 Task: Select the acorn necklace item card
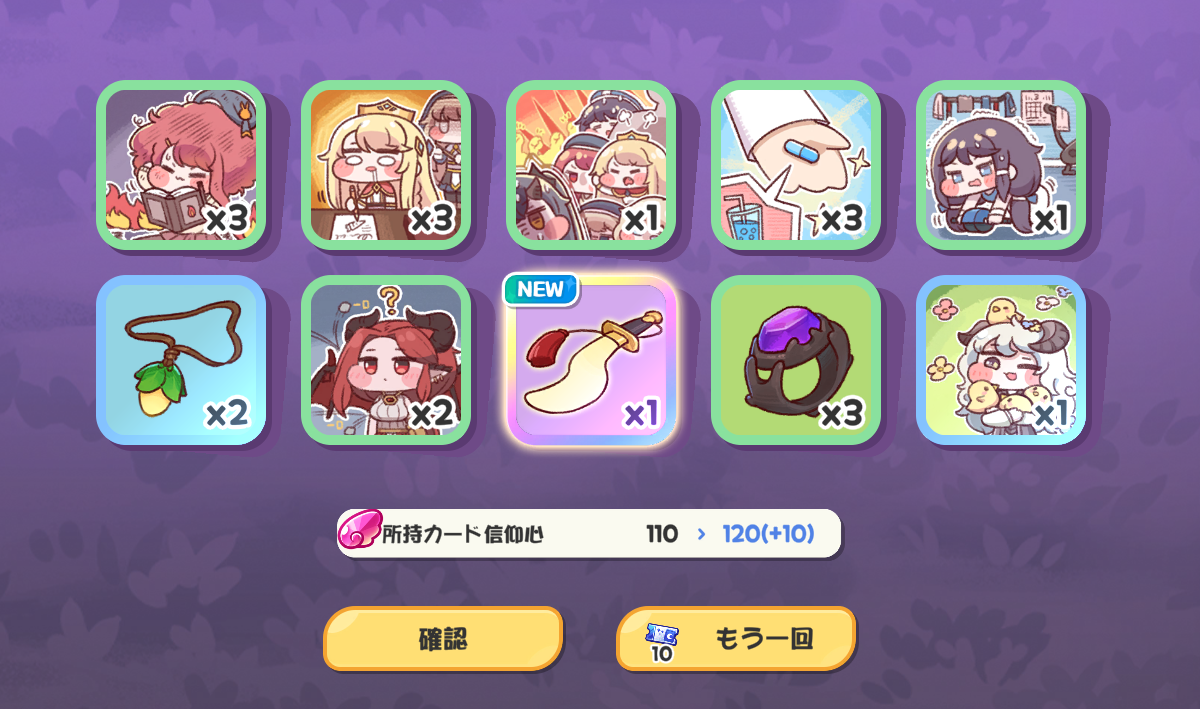tap(181, 360)
